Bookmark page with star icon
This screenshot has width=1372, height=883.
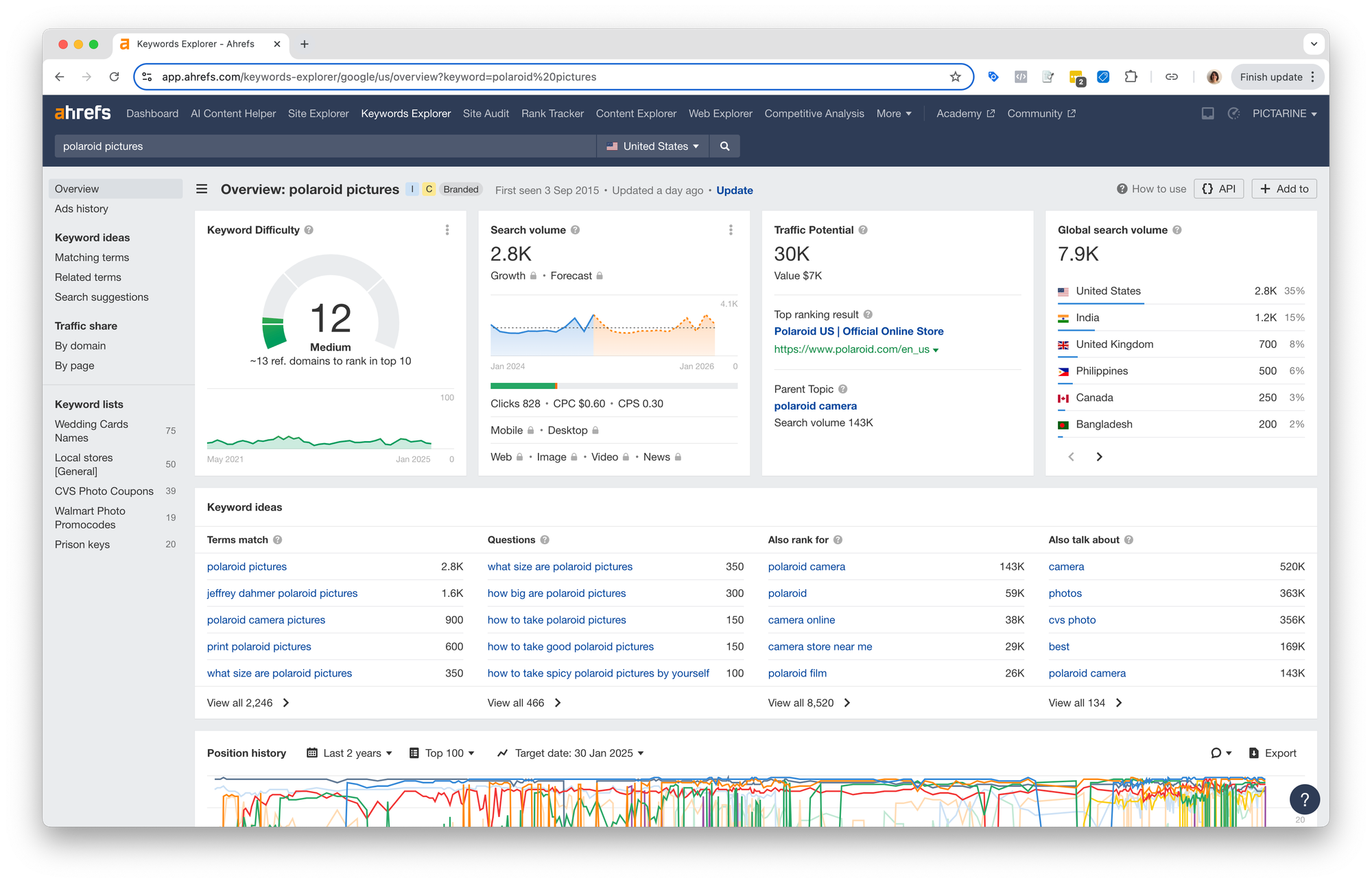955,77
